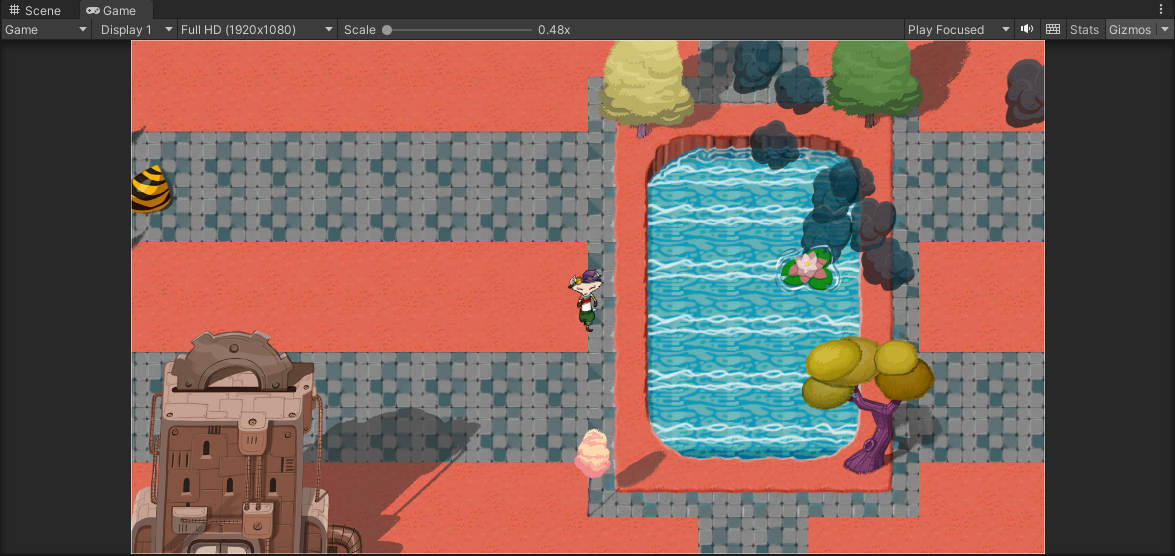Click the pink lotus flower on the pond
Screen dimensions: 1175x556
click(x=807, y=270)
